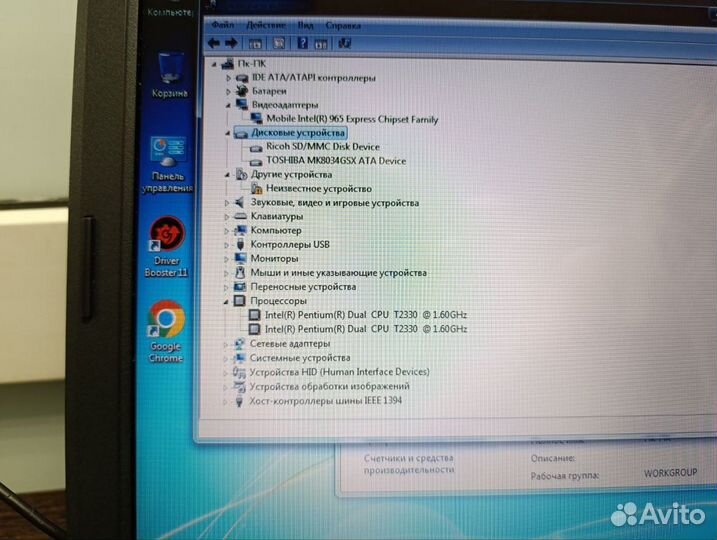
Task: Open Google Chrome desktop shortcut
Action: [x=166, y=332]
